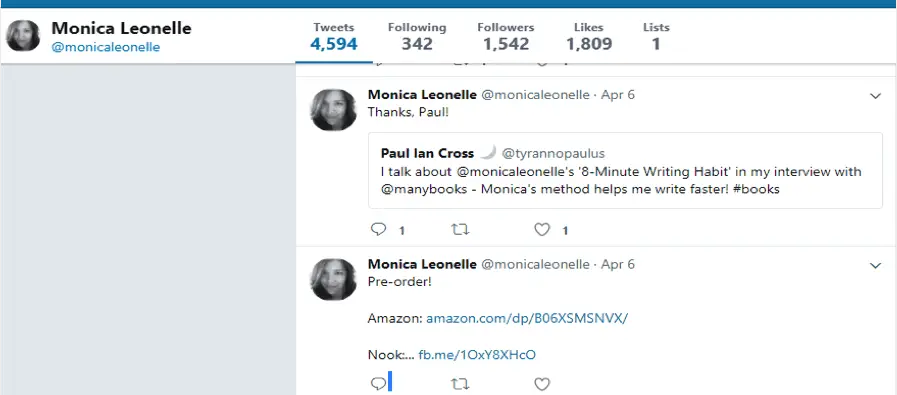Click reply icon on 'Thanks, Paul!' tweet
The width and height of the screenshot is (897, 395).
379,230
